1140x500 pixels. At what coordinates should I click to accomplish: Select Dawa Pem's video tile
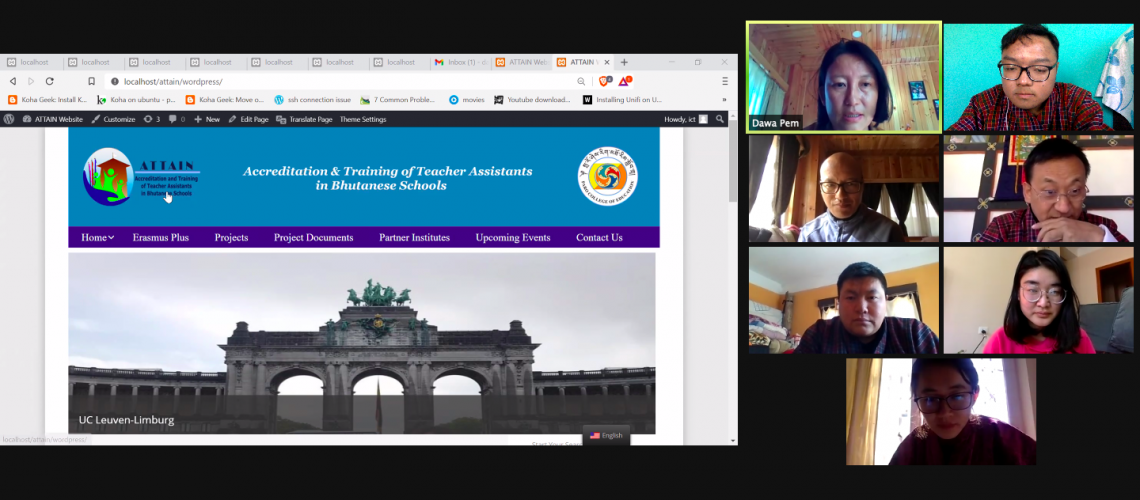click(843, 77)
